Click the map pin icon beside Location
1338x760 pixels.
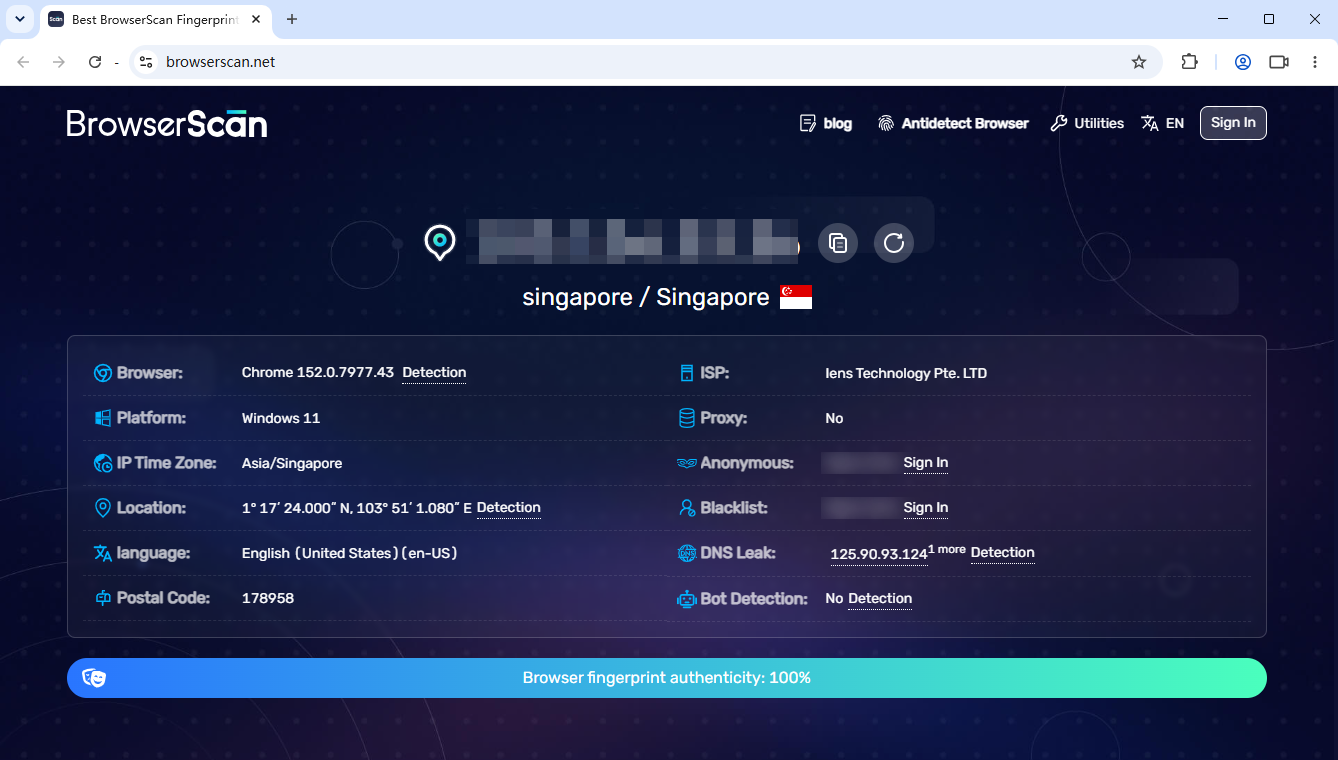tap(102, 508)
